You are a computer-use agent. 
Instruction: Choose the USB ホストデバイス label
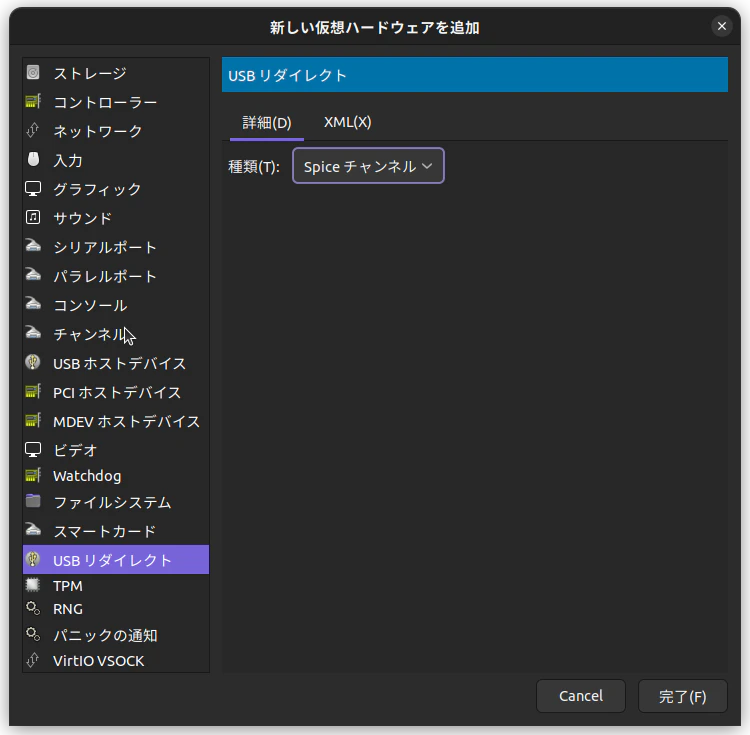120,363
